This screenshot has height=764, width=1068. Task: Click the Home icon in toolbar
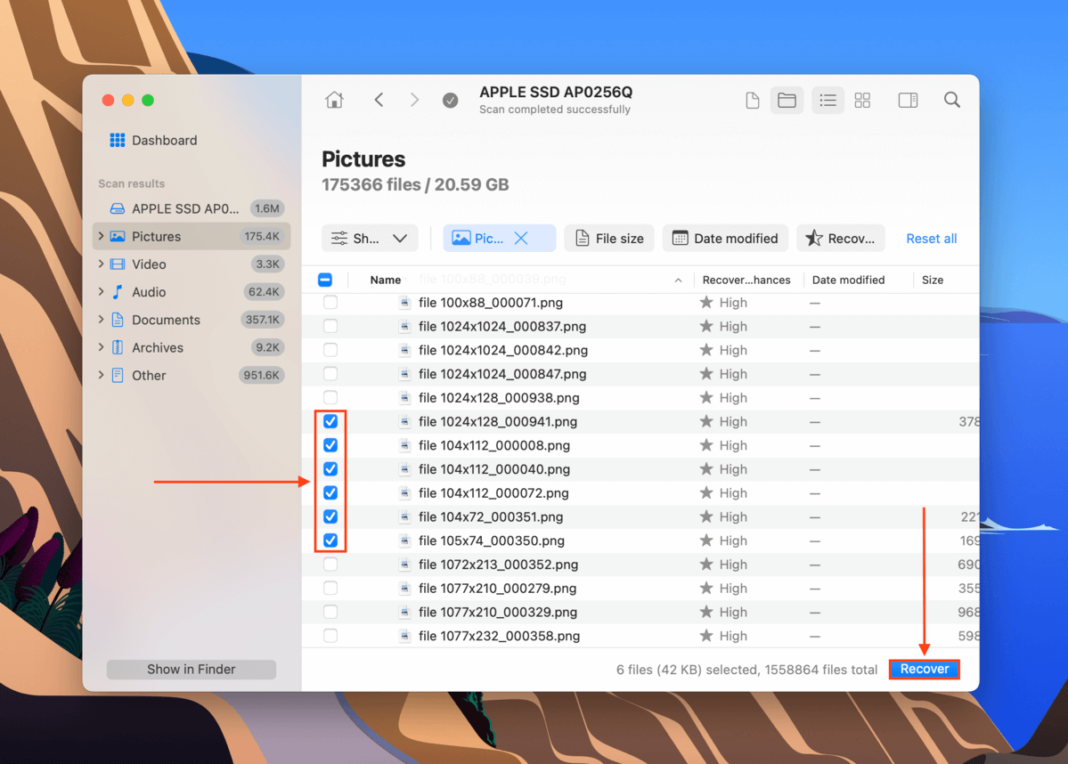click(x=334, y=100)
